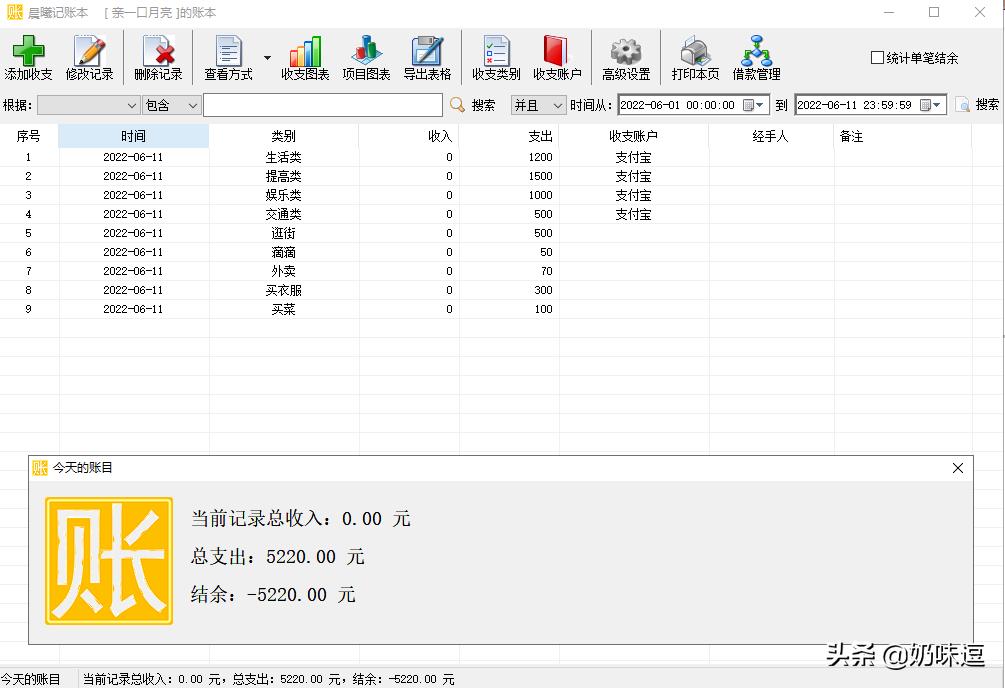
Task: Click 搜索 button beside keyword field
Action: [x=473, y=105]
